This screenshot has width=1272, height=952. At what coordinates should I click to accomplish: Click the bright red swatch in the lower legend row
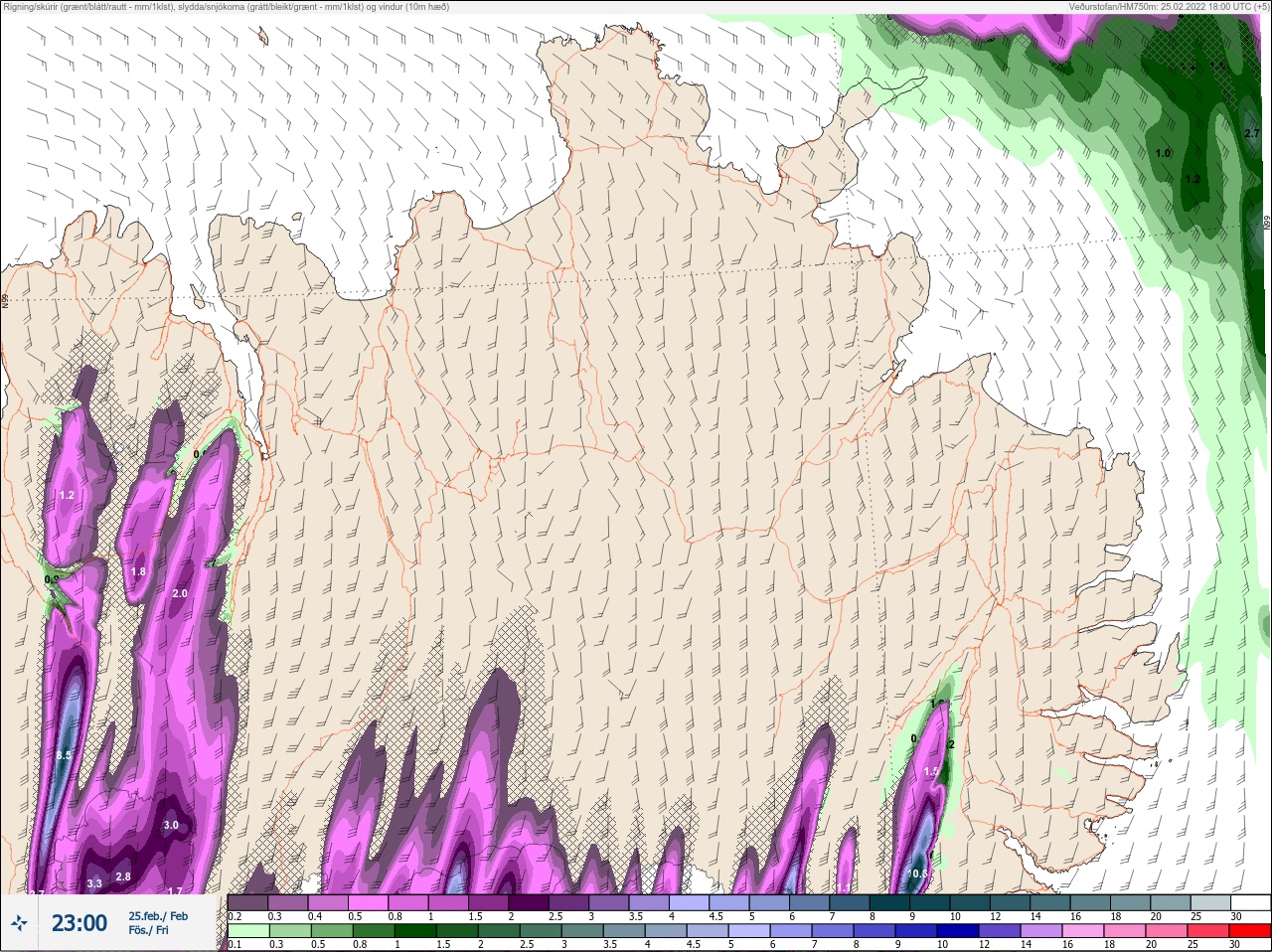point(1250,931)
